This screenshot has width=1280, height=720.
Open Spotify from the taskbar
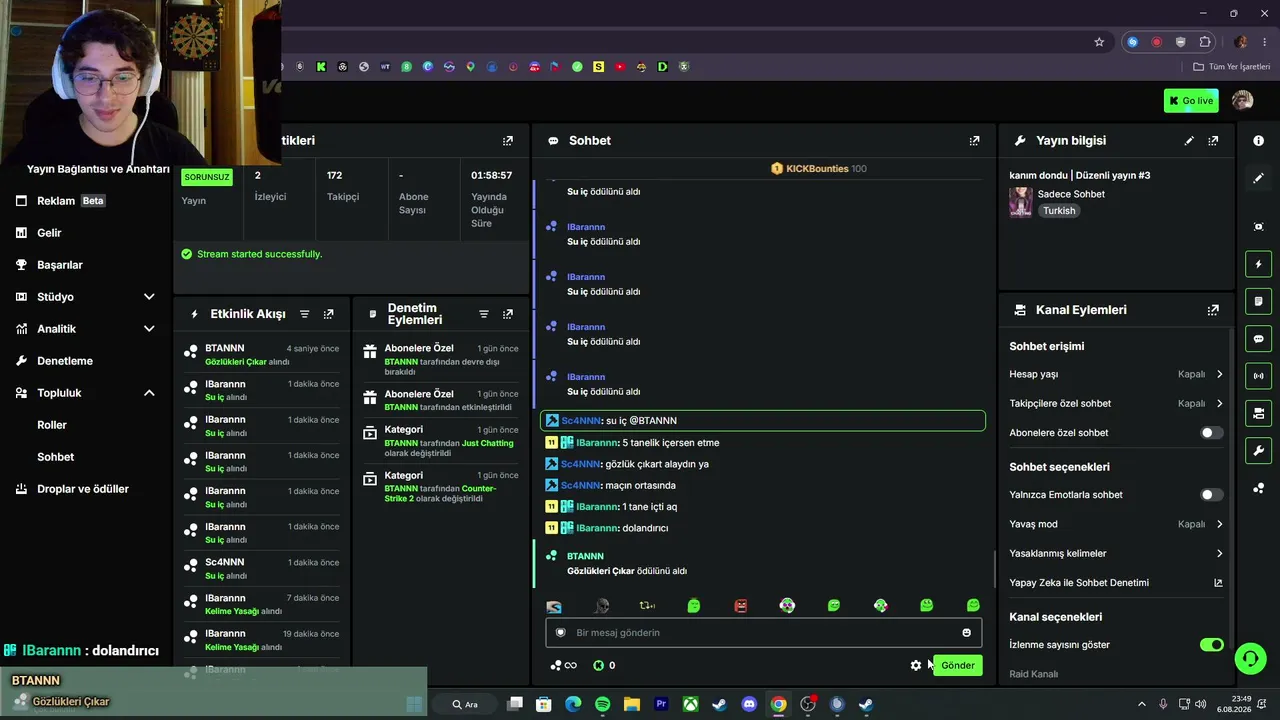(602, 704)
